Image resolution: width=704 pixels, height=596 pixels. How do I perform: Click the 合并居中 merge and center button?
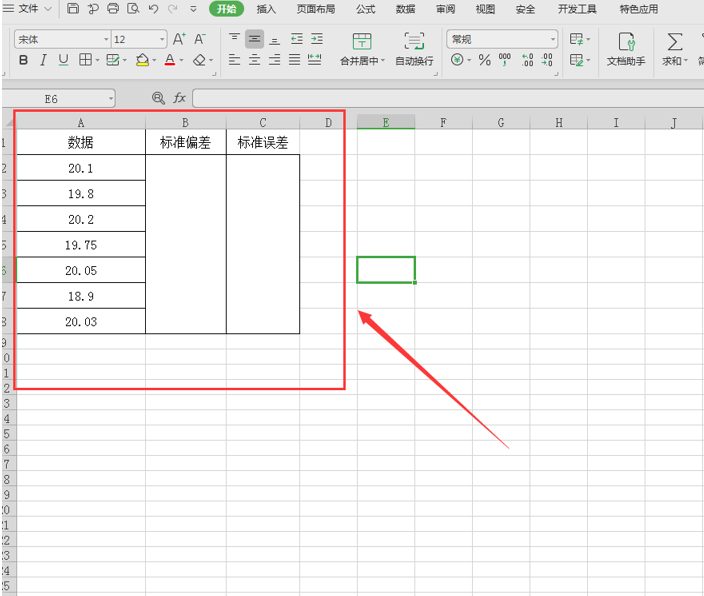click(361, 49)
